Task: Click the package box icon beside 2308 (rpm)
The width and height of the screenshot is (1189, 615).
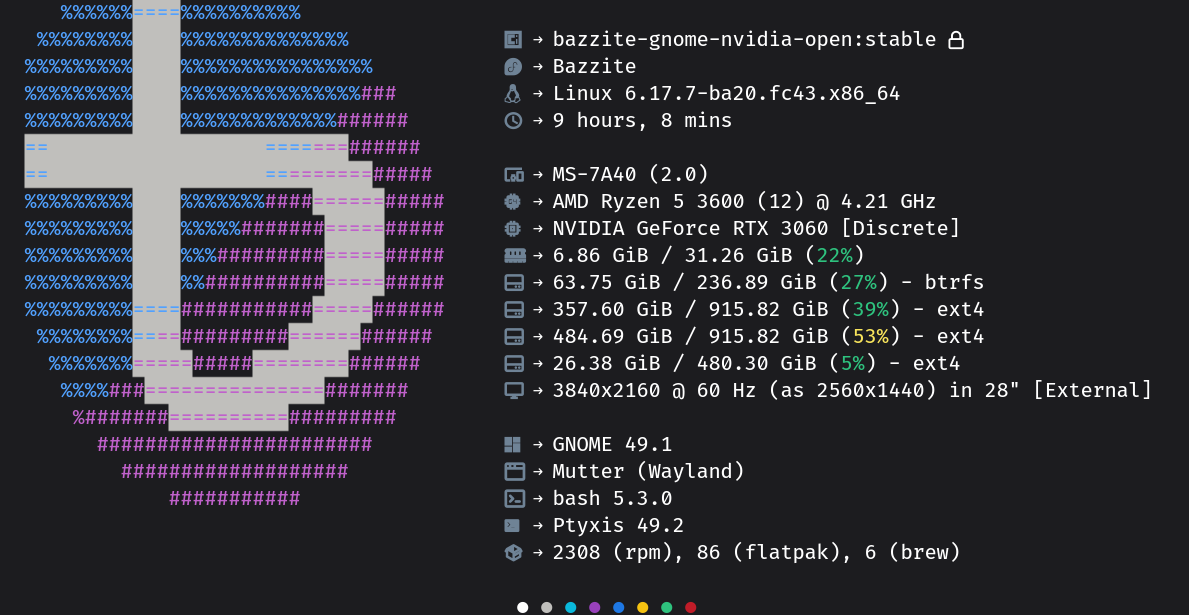Action: point(513,553)
